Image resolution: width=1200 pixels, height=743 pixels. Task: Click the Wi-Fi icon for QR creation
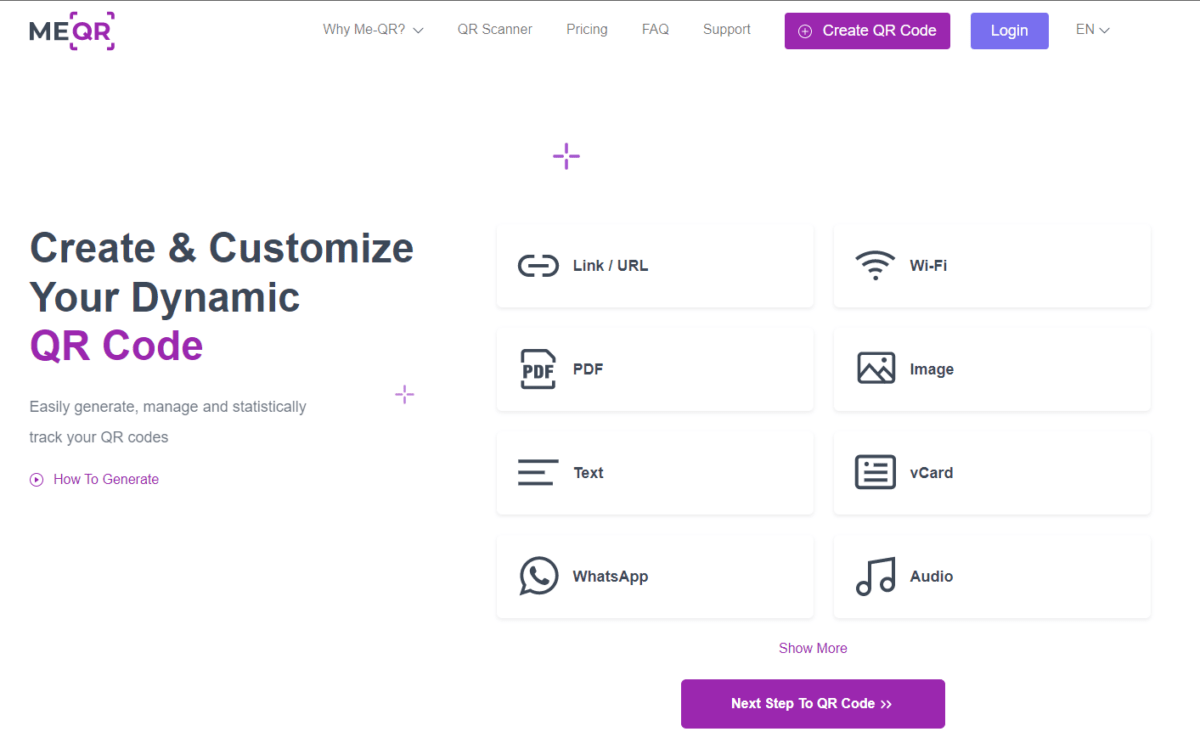[x=875, y=265]
